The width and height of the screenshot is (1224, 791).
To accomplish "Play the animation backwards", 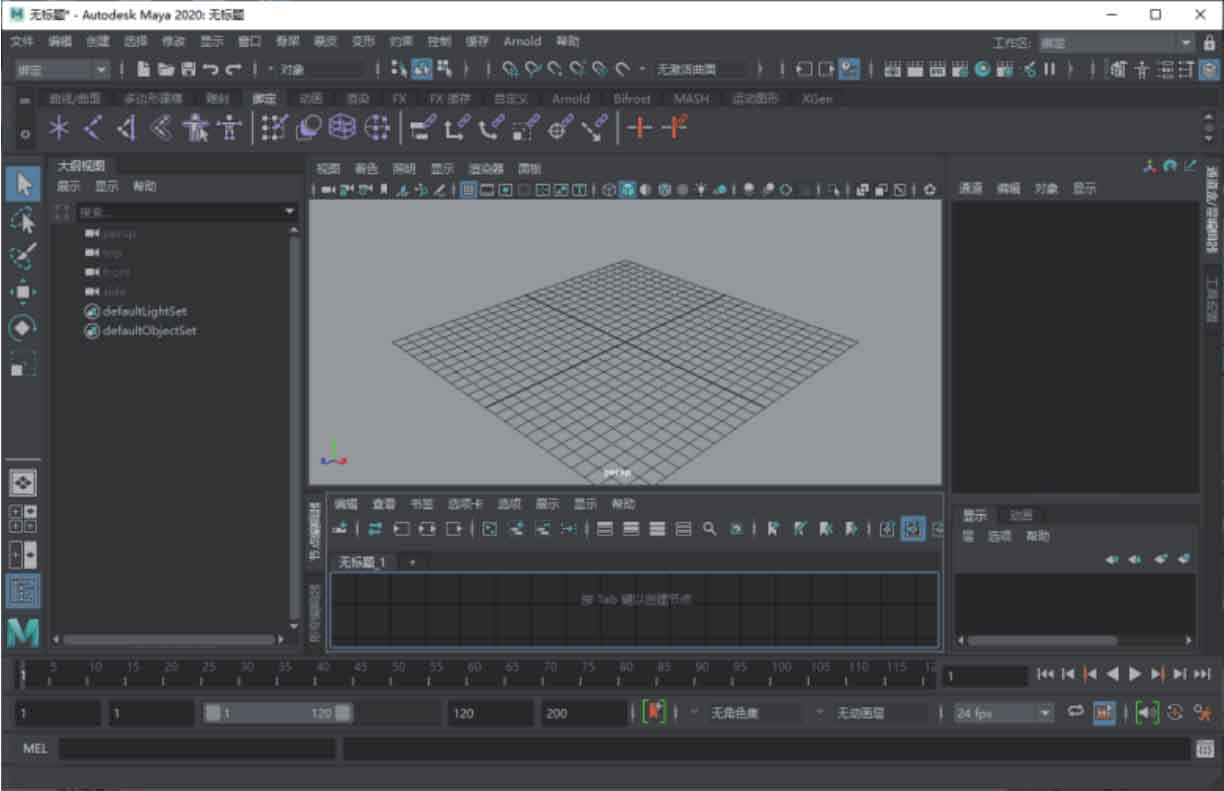I will coord(1112,674).
